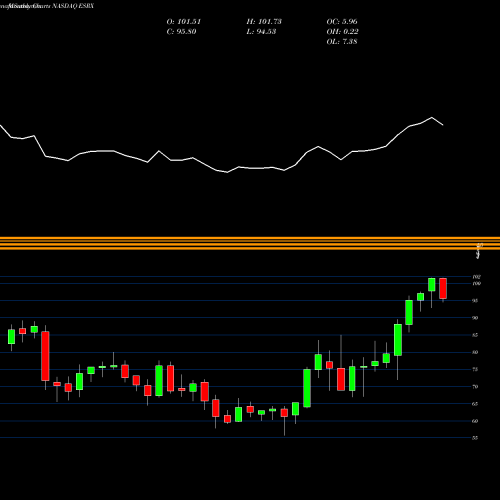Select the low price L: 94.53
This screenshot has width=500, height=500.
point(261,32)
